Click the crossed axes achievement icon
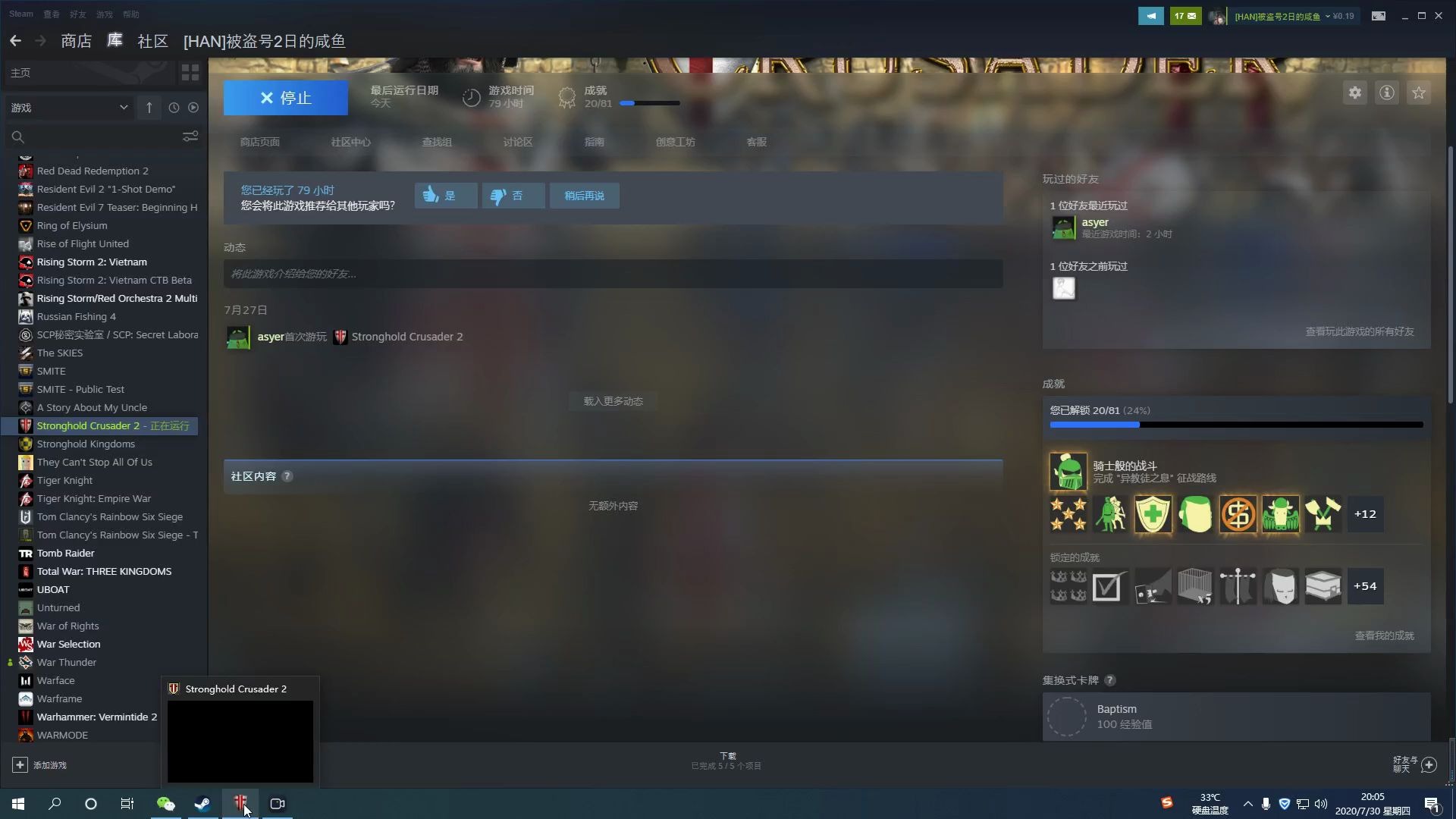1456x819 pixels. click(x=1323, y=514)
